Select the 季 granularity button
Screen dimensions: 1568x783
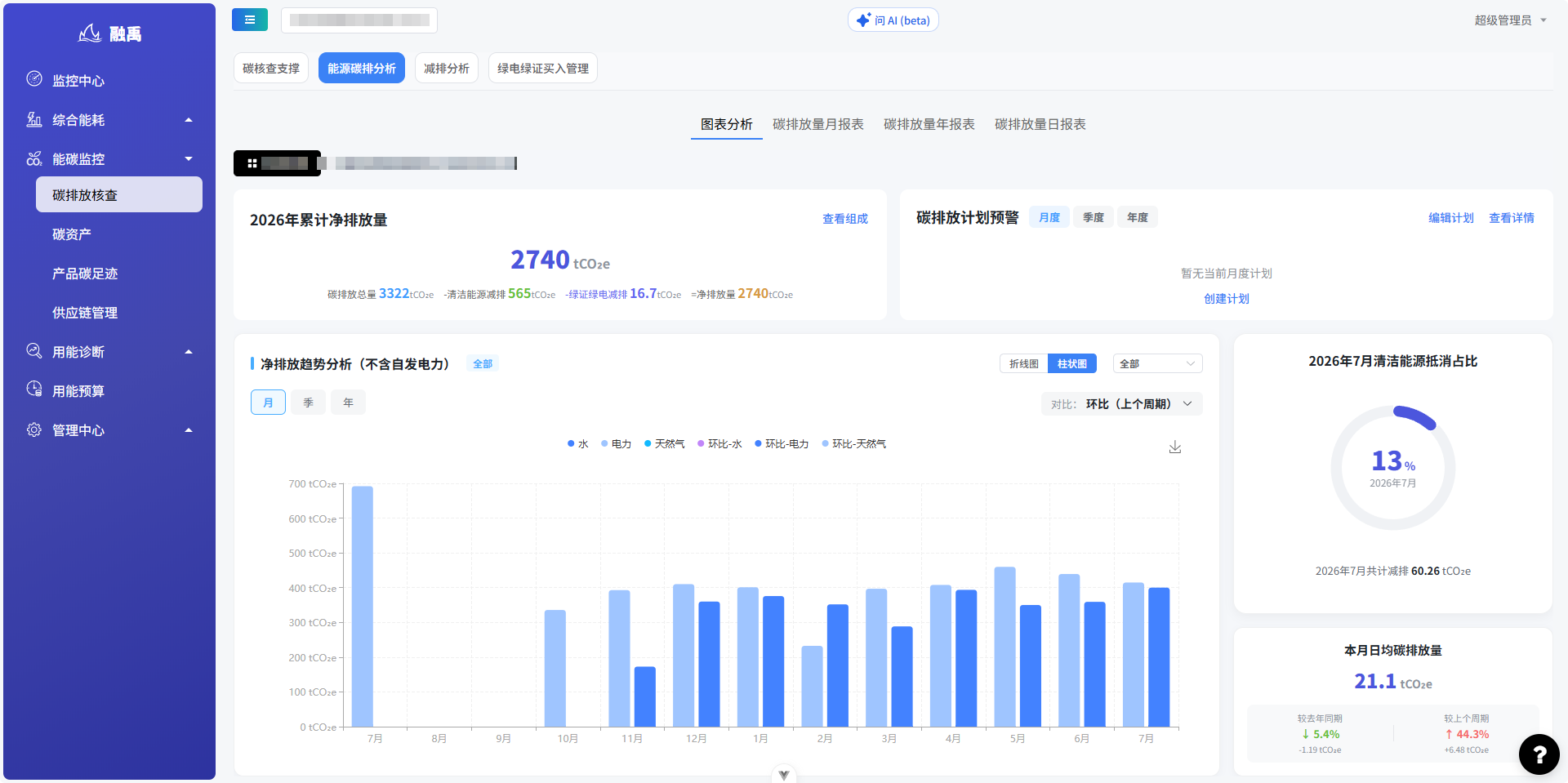pos(308,403)
